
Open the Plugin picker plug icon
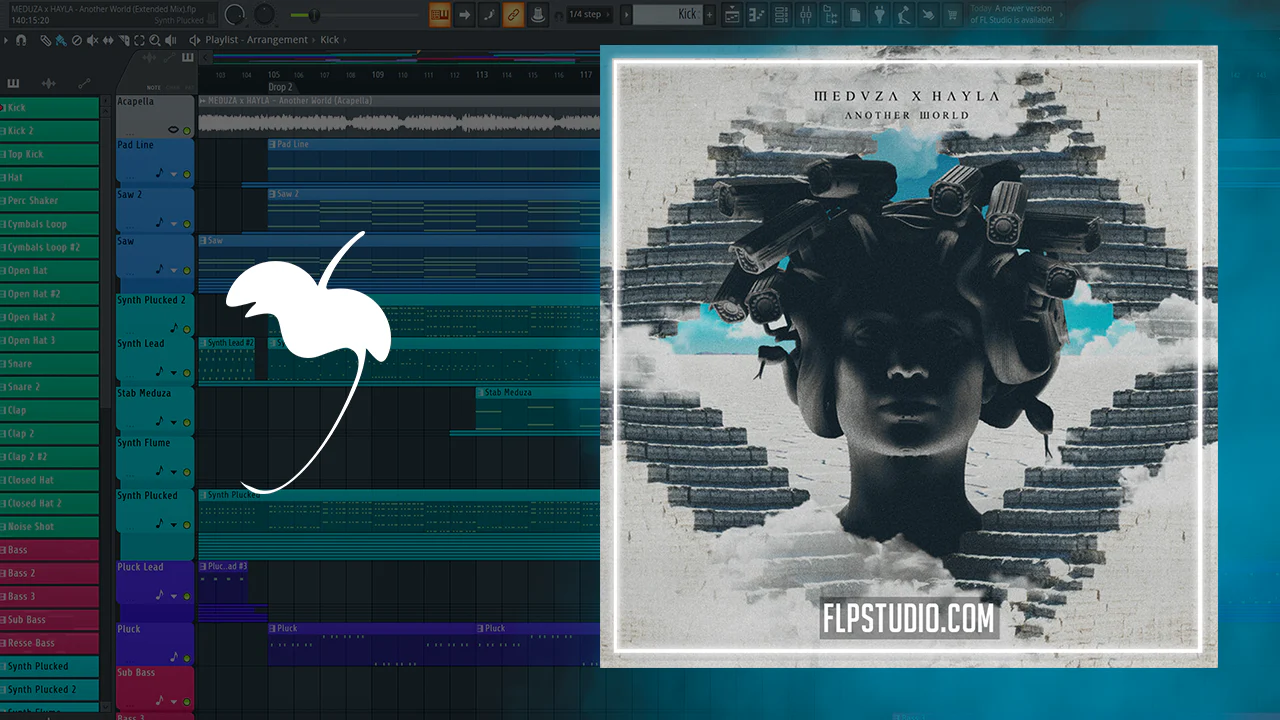pyautogui.click(x=879, y=14)
